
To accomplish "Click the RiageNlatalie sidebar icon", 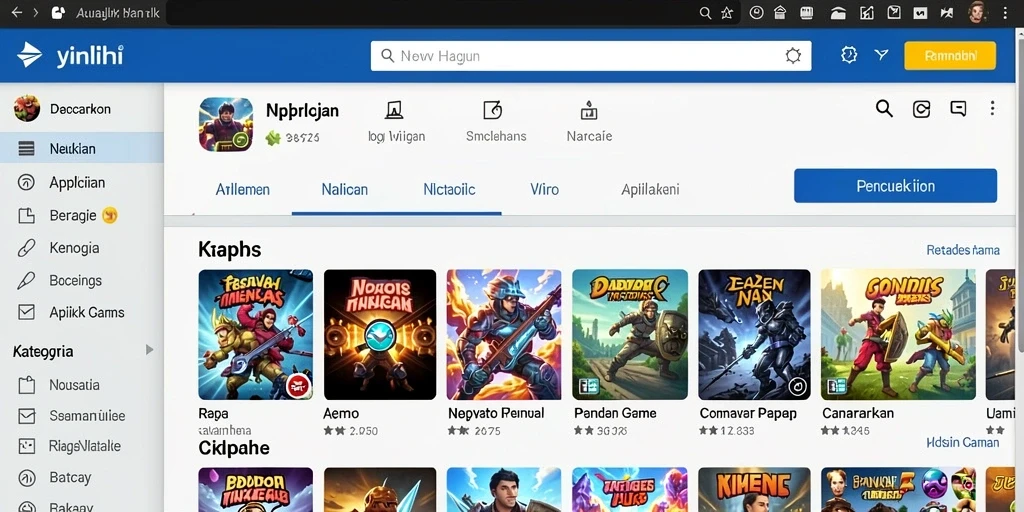I will [26, 447].
